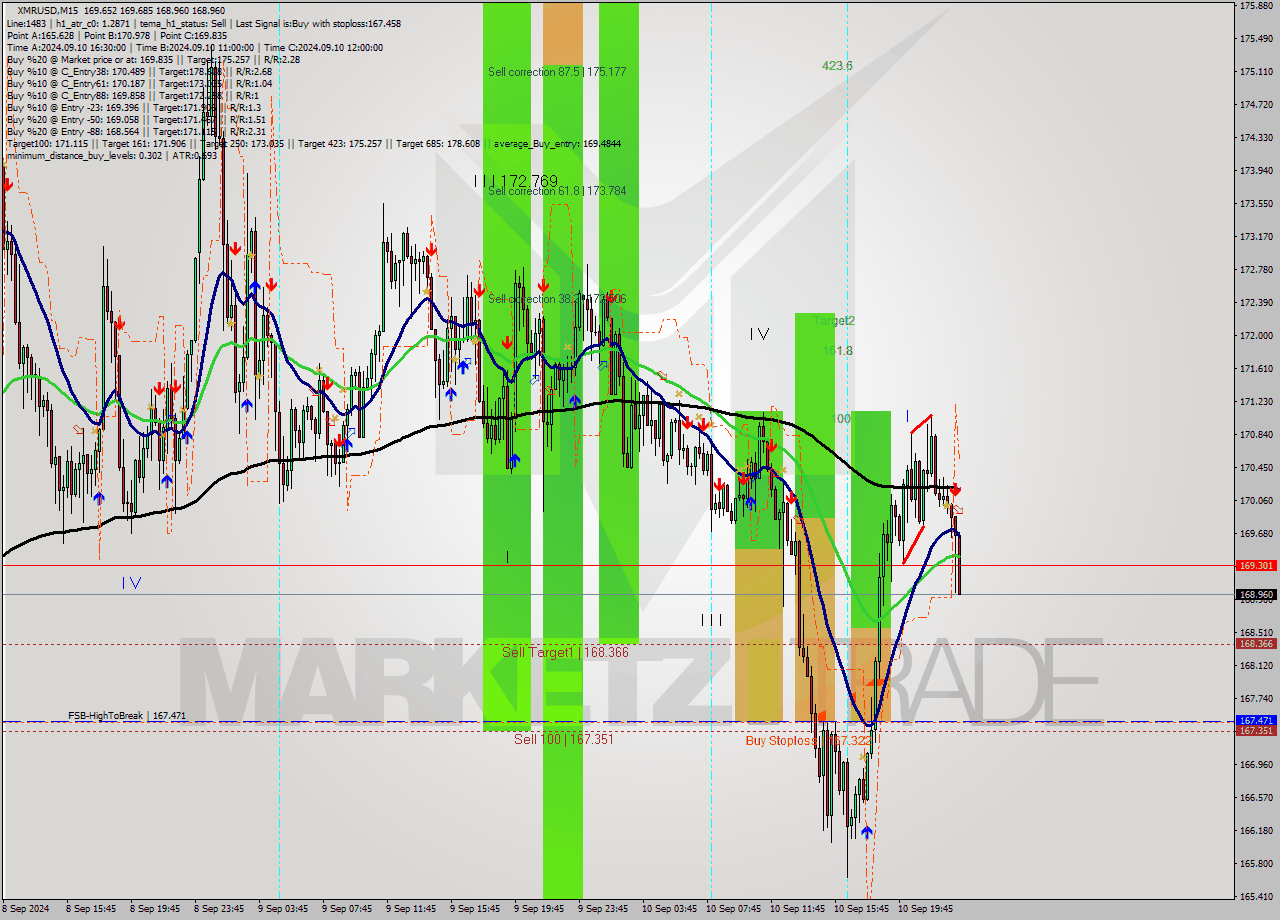Click the red 169.301 price tag
Screen dimensions: 1280x920
(x=1256, y=565)
